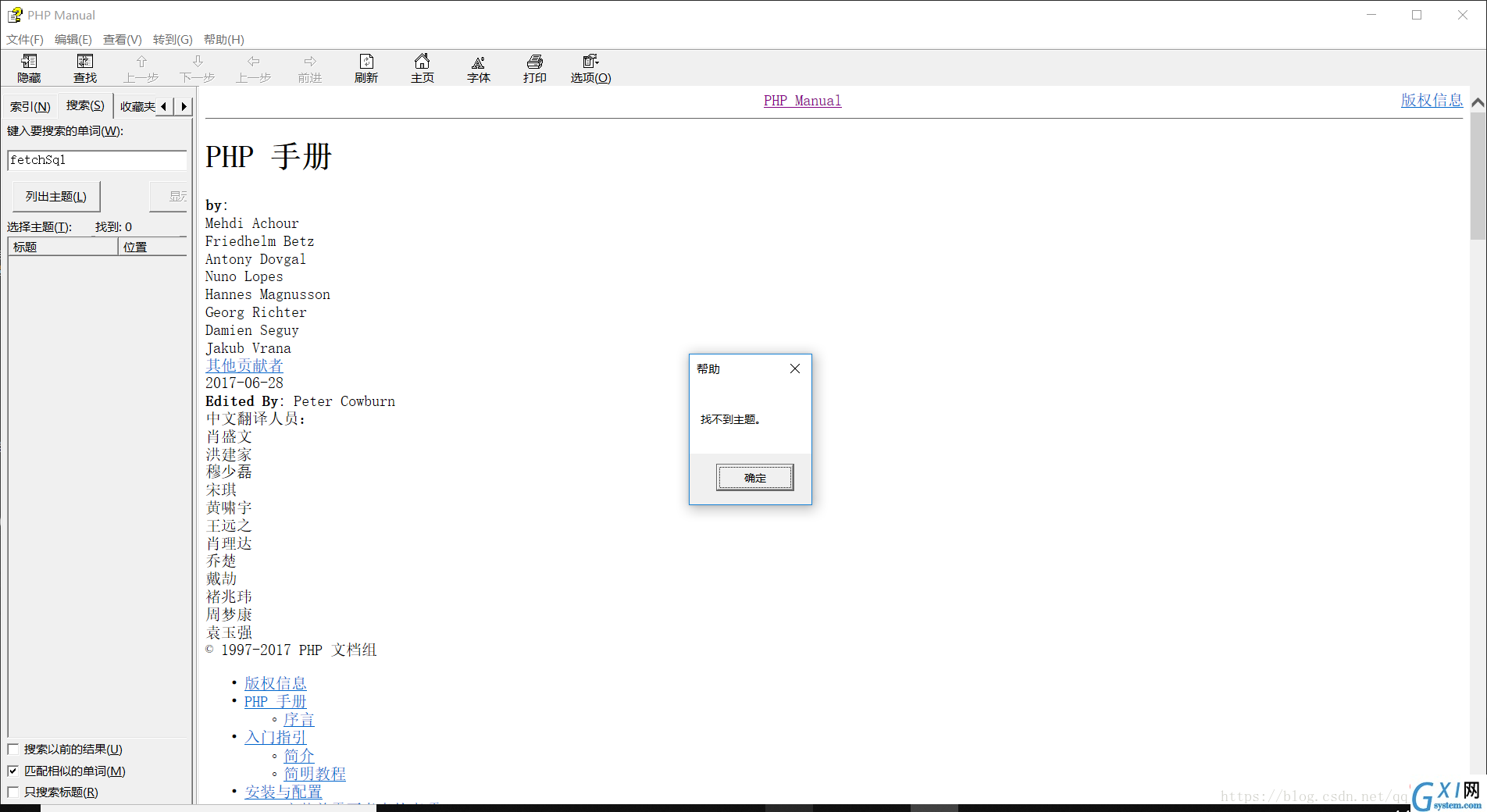The height and width of the screenshot is (812, 1487).
Task: Switch to the 索引(N) tab
Action: click(x=30, y=106)
